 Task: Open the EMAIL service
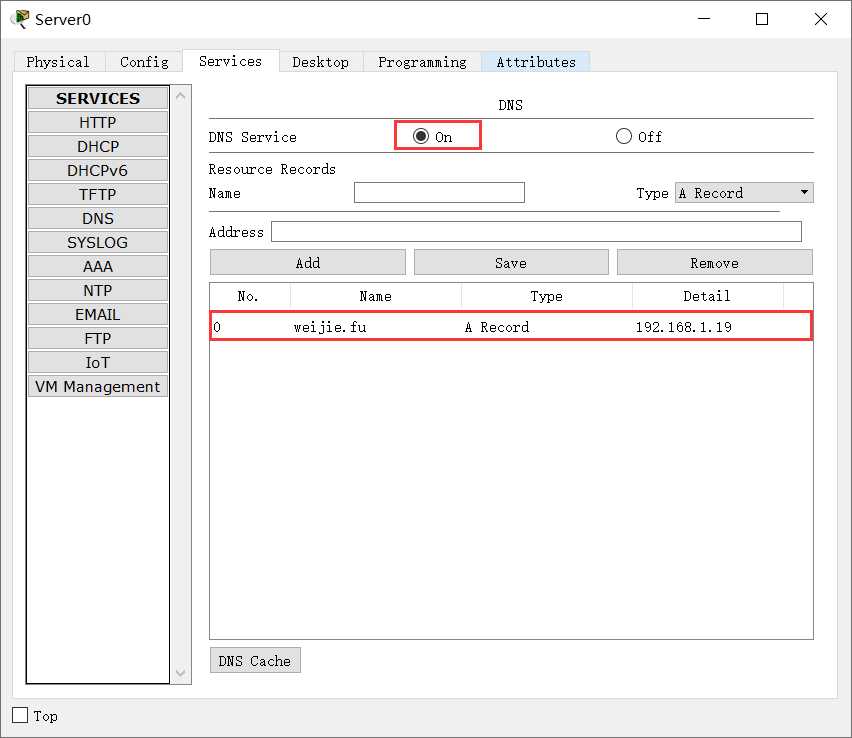pos(98,314)
